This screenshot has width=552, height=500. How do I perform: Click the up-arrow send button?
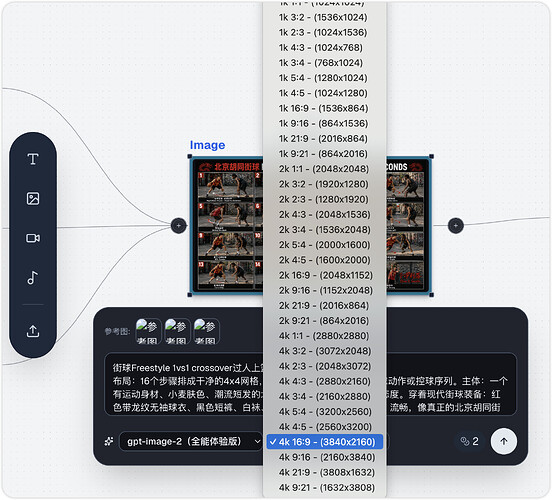[504, 441]
